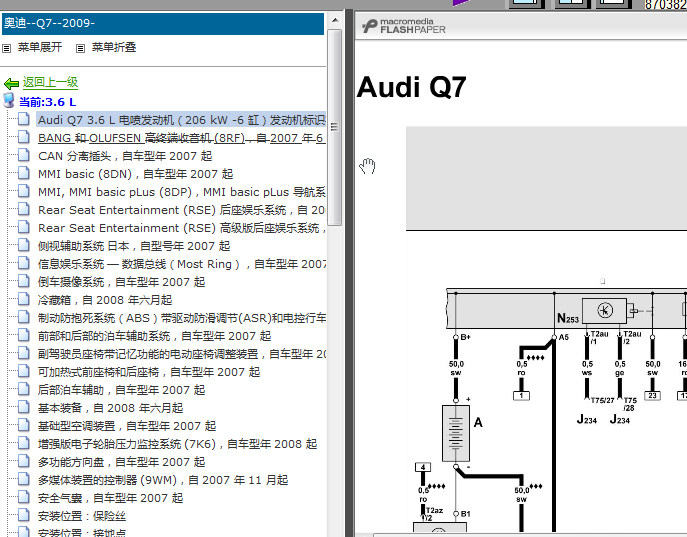The image size is (687, 537).
Task: Click the 当前:3.6 L computer icon
Action: pos(9,100)
